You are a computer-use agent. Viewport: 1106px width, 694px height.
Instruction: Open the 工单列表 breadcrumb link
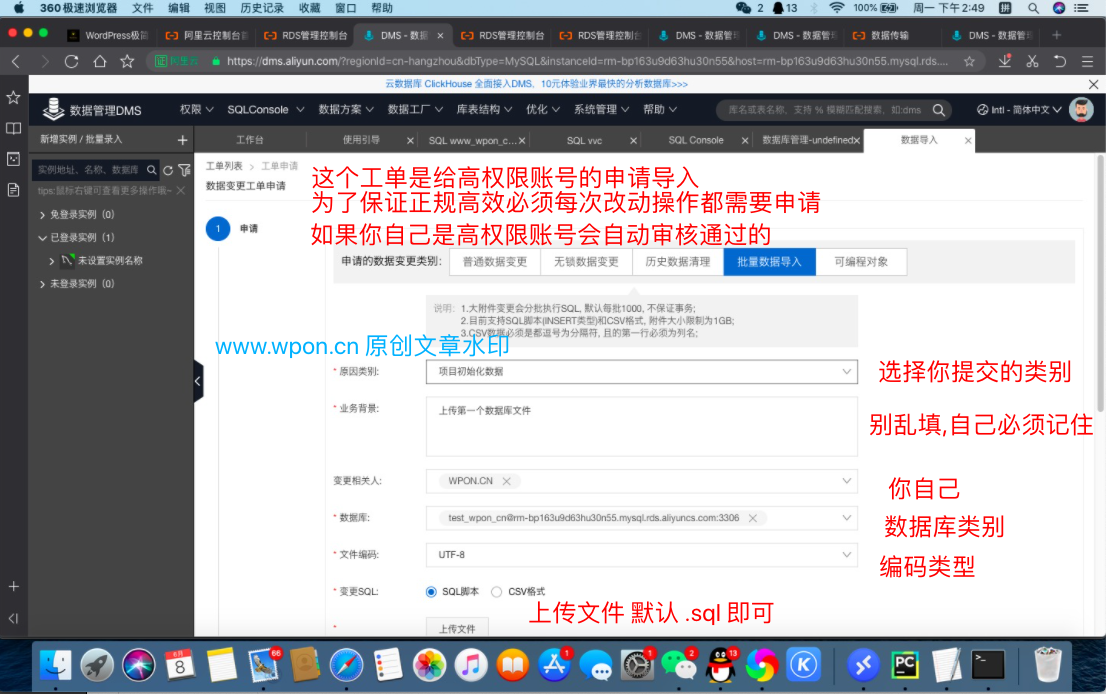(x=224, y=166)
